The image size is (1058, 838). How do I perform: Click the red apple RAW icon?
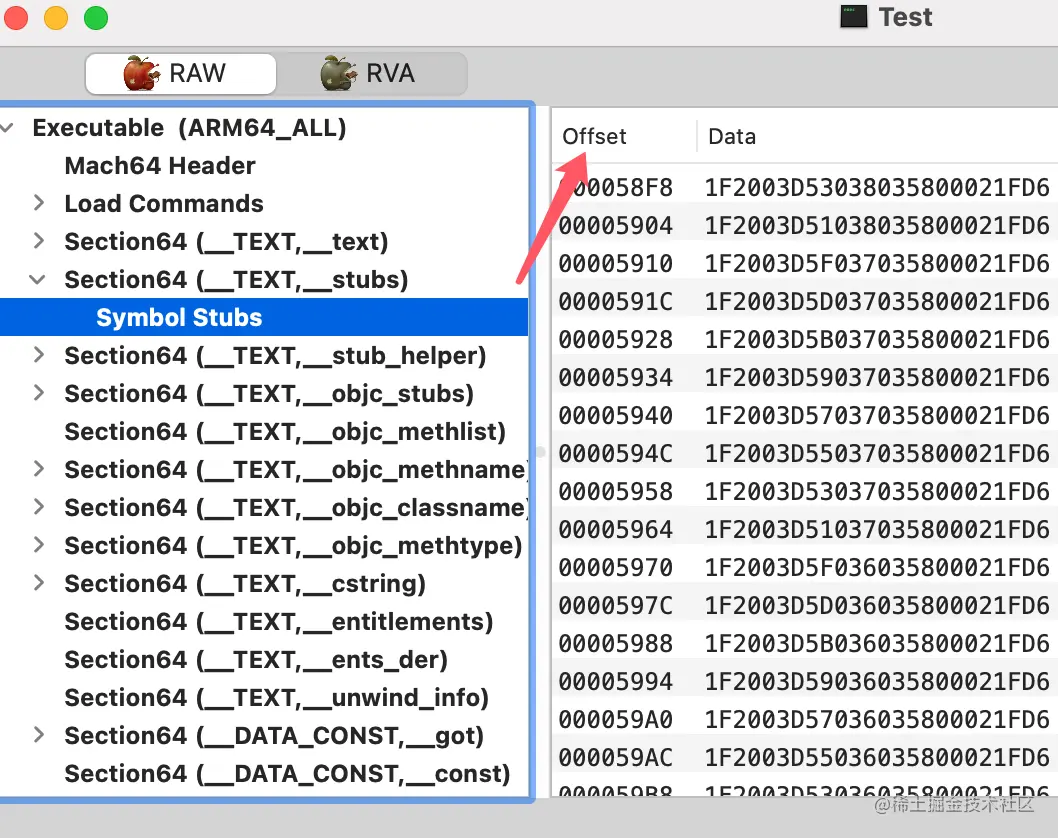click(142, 73)
